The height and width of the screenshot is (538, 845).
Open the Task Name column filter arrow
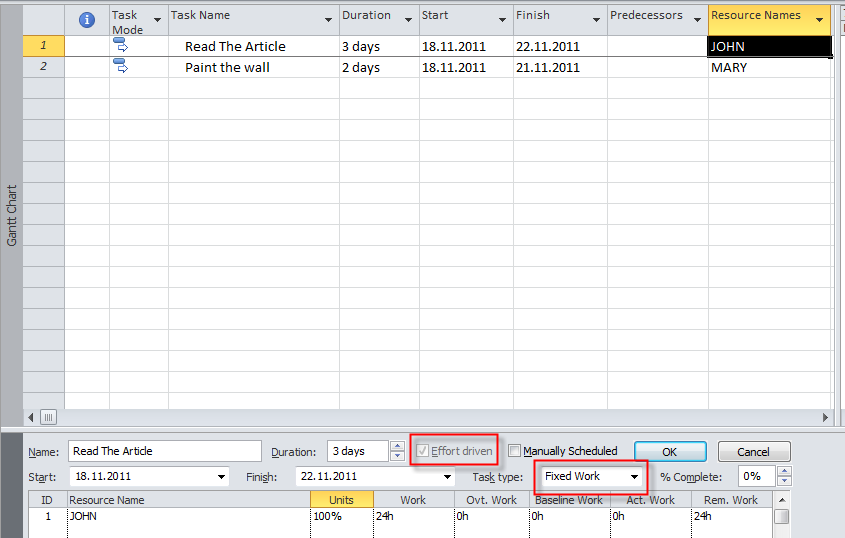pyautogui.click(x=329, y=20)
